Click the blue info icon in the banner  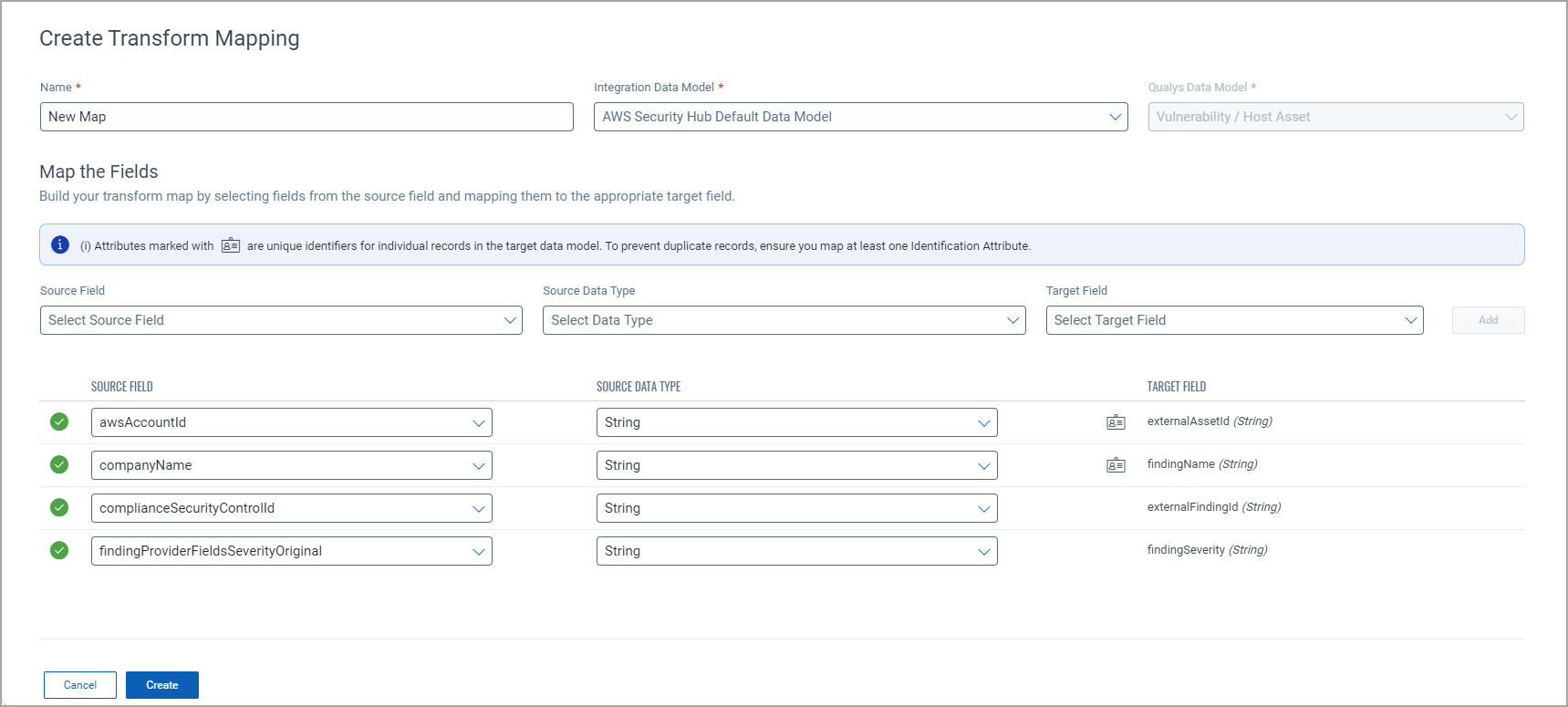[60, 244]
